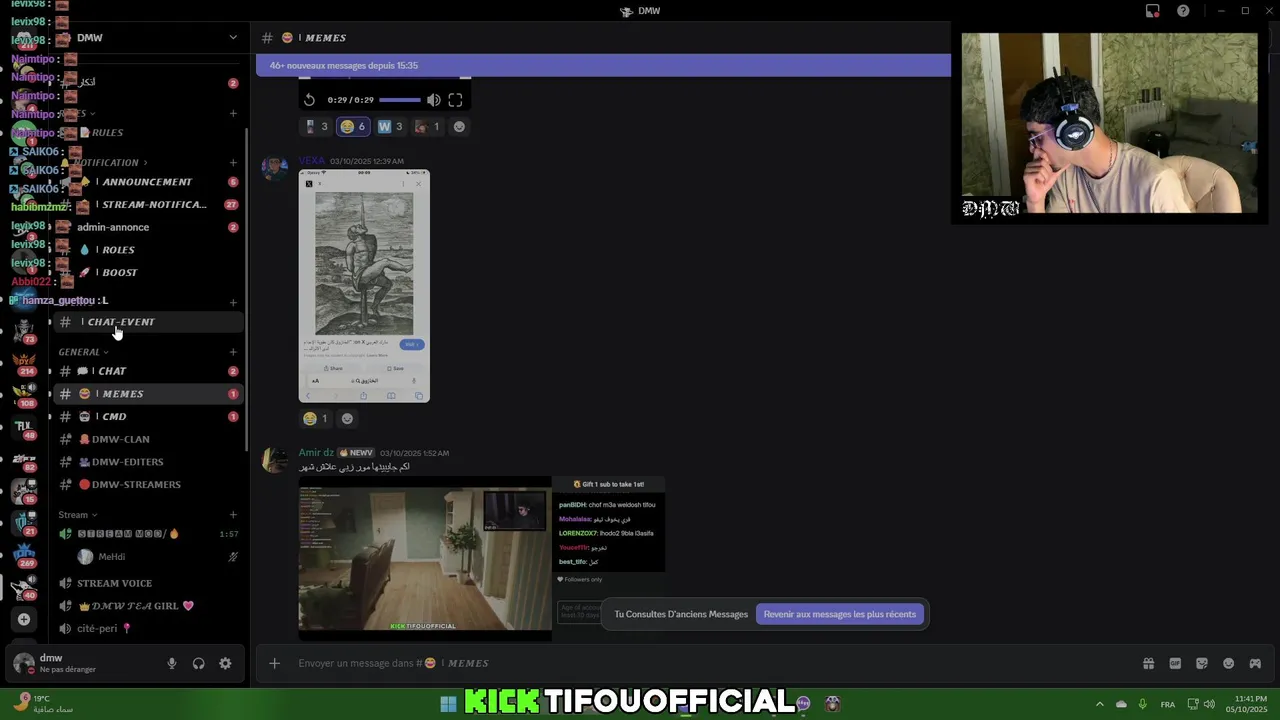Image resolution: width=1280 pixels, height=720 pixels.
Task: Create a channel in GENERAL category
Action: [233, 352]
